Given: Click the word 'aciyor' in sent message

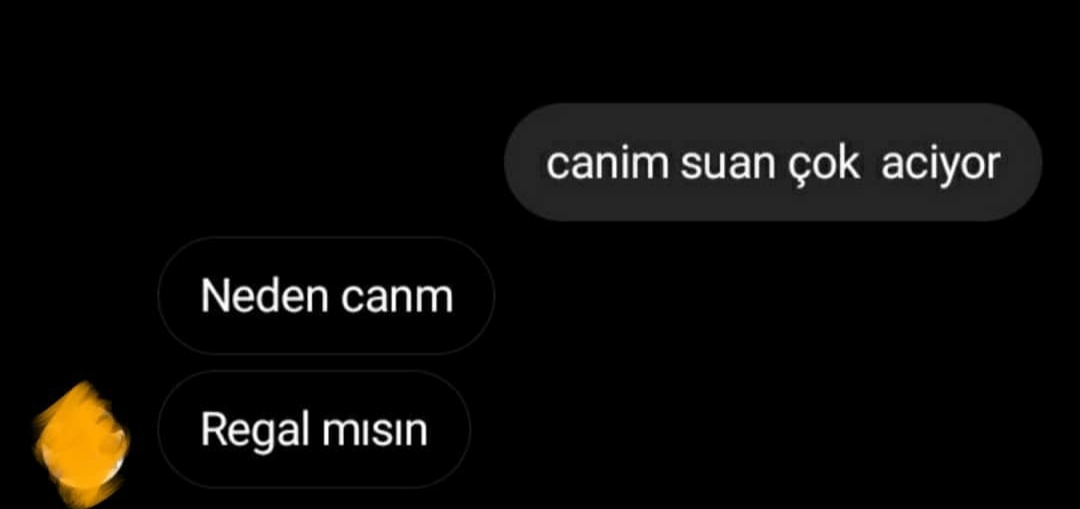Looking at the screenshot, I should pos(941,165).
